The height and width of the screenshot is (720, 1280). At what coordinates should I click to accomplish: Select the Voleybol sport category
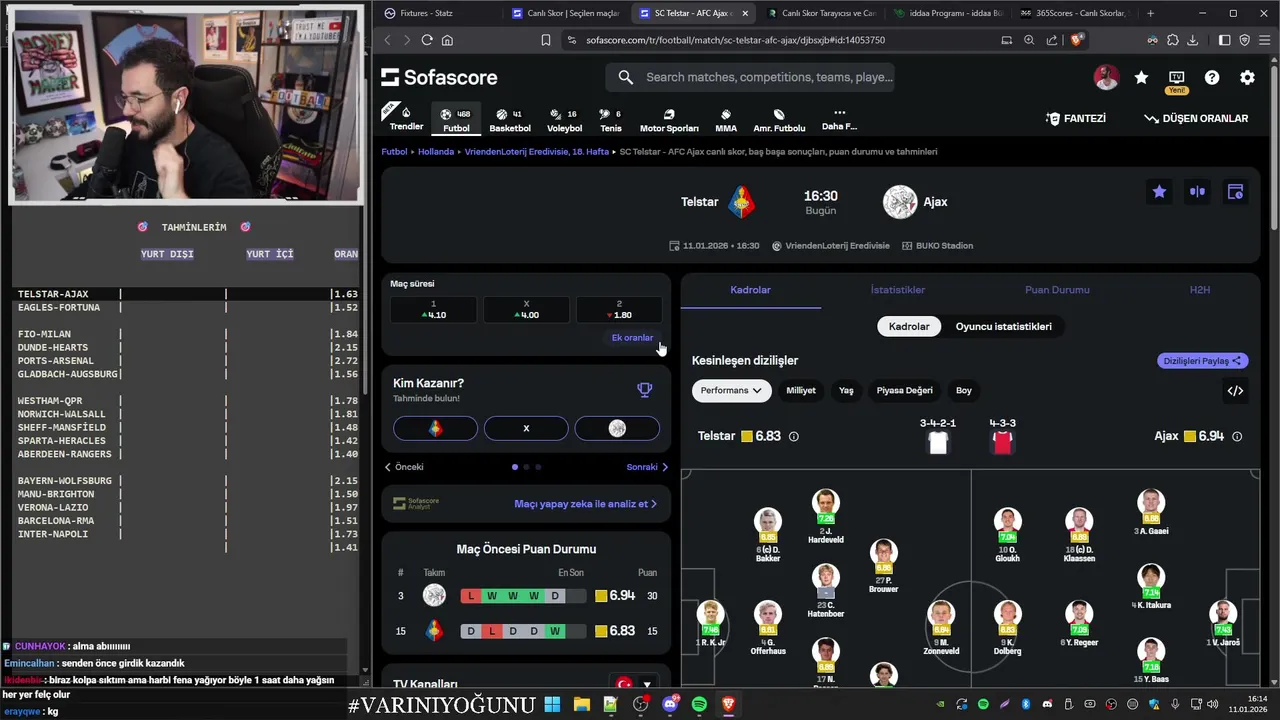coord(565,120)
